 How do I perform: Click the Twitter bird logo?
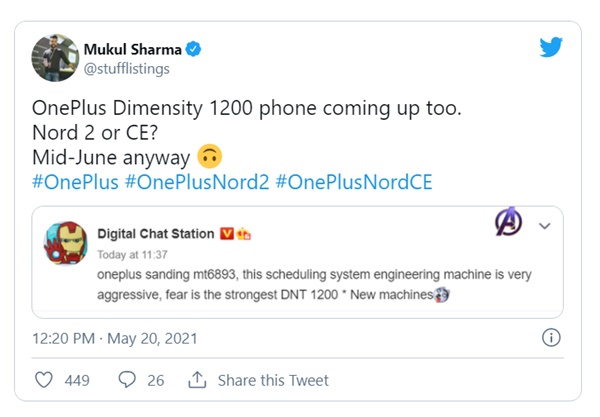(552, 48)
